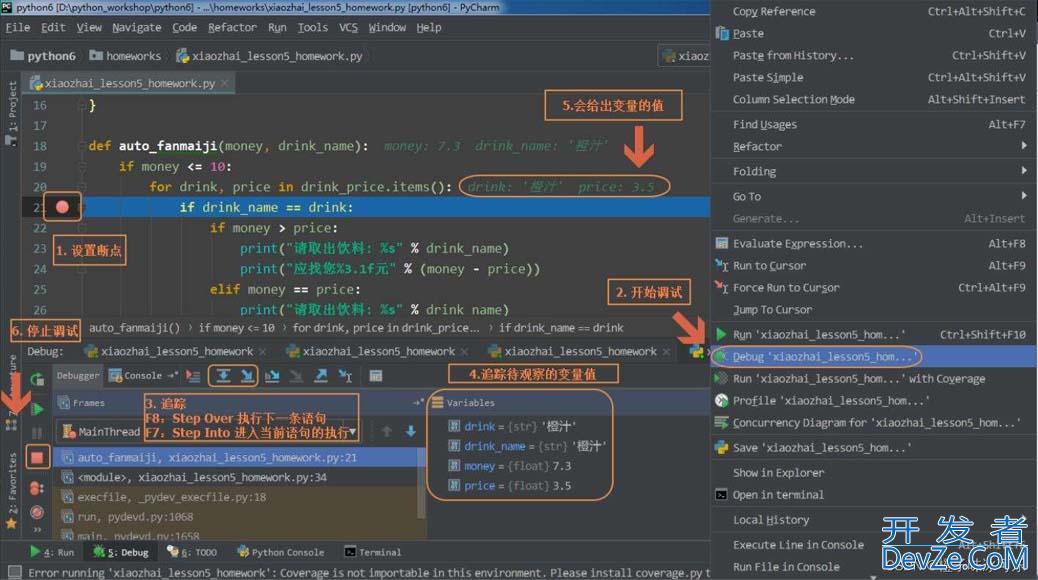The width and height of the screenshot is (1038, 580).
Task: Click the homeworks folder breadcrumb
Action: [126, 56]
